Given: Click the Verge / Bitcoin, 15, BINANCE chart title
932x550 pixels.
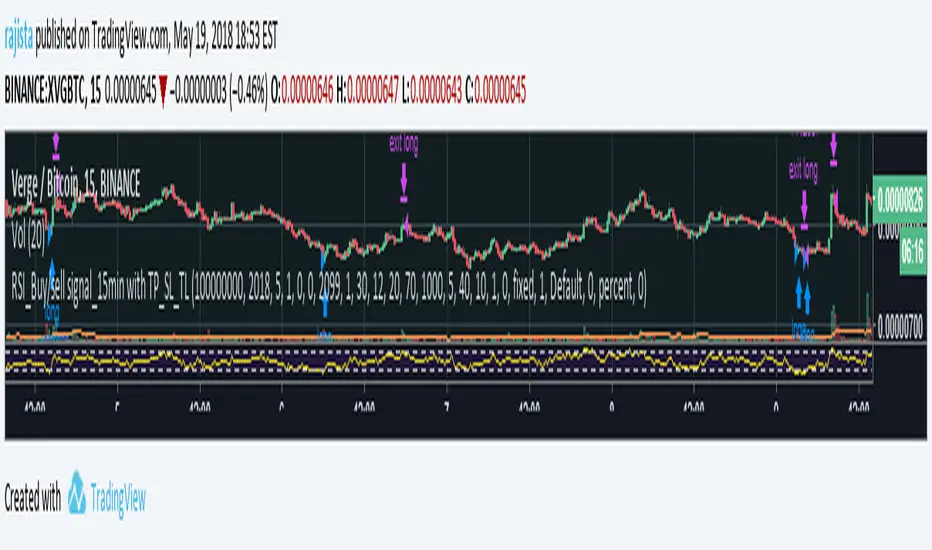Looking at the screenshot, I should click(76, 184).
